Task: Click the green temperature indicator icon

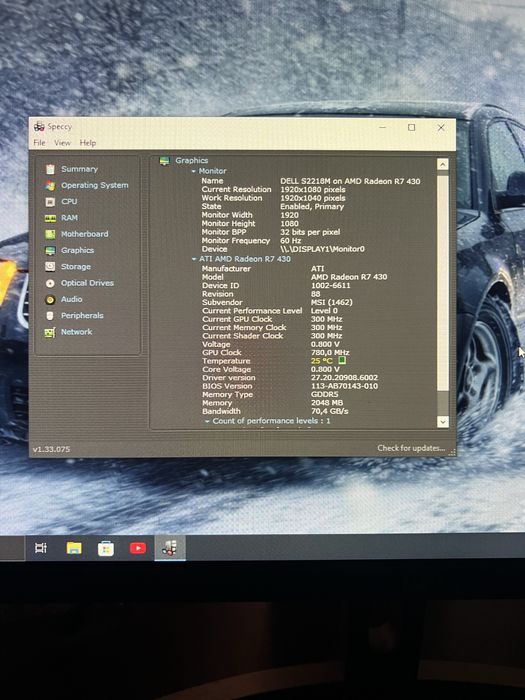Action: coord(342,360)
